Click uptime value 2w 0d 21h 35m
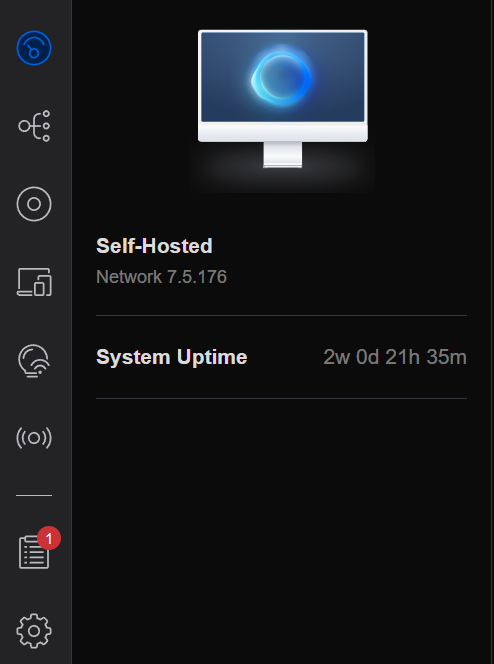 click(x=395, y=357)
